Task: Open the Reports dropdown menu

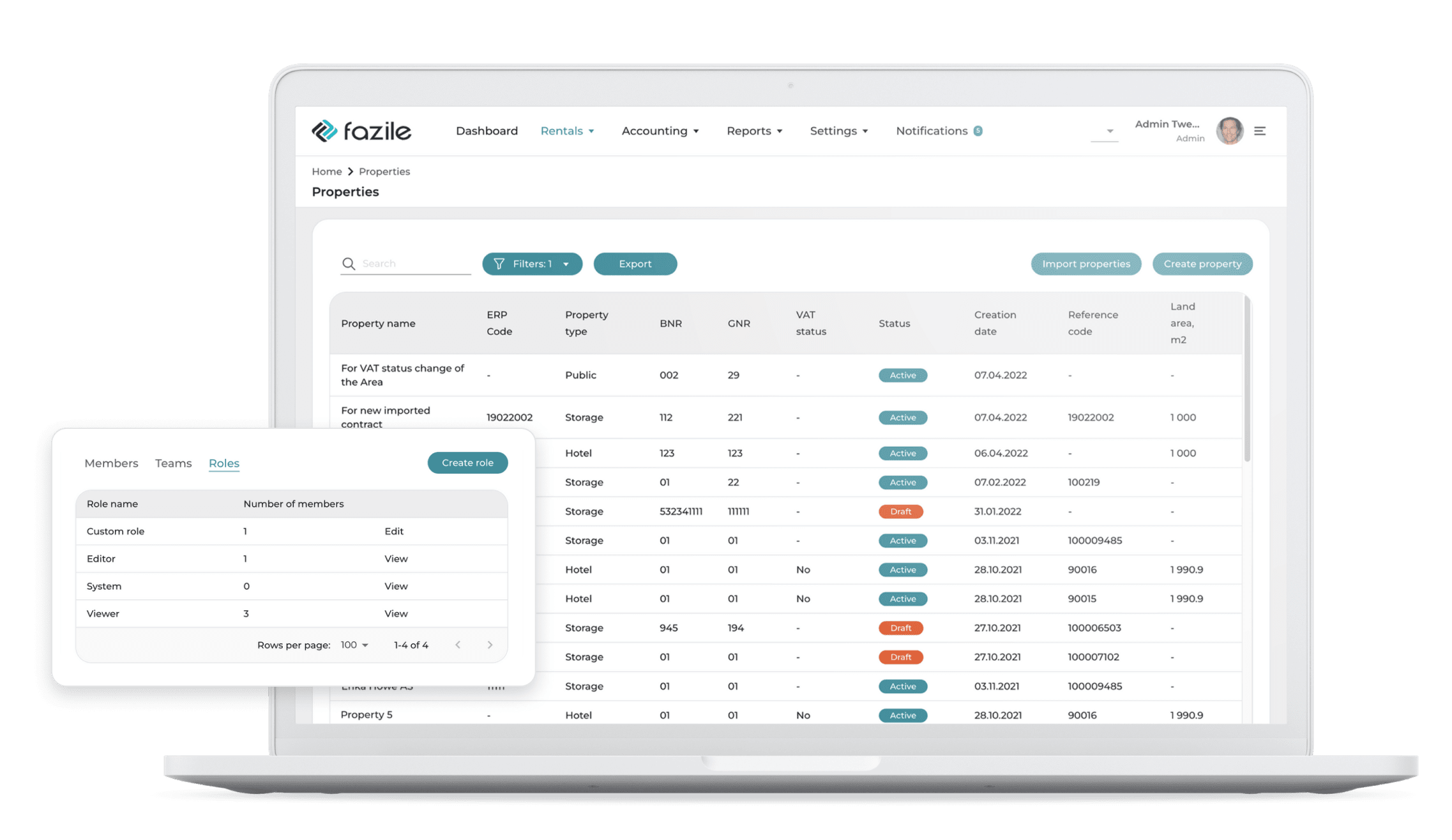Action: tap(754, 131)
